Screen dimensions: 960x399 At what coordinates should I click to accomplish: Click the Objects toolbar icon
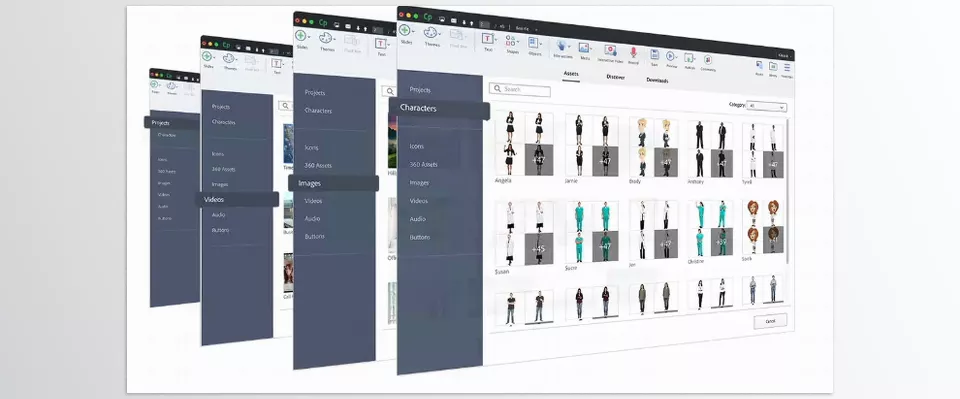click(533, 42)
